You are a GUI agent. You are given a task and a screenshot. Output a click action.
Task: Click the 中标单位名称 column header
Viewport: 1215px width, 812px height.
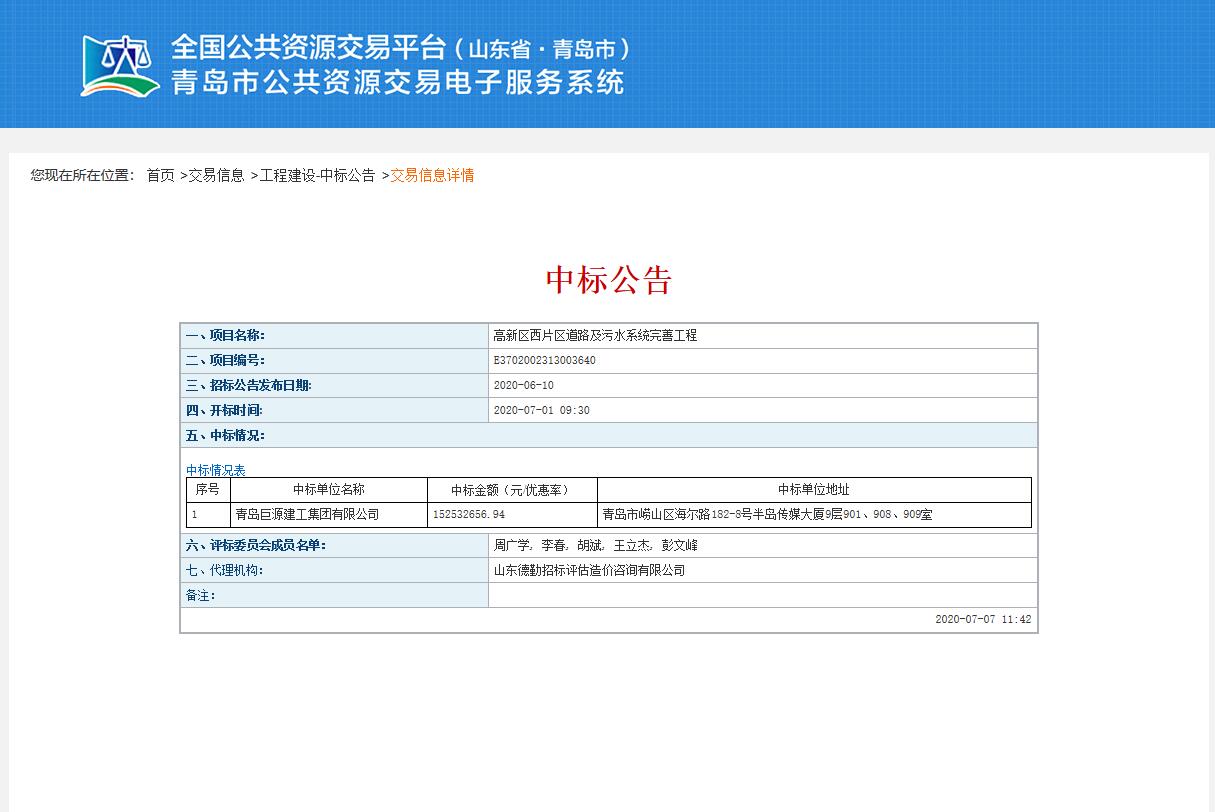(x=328, y=490)
